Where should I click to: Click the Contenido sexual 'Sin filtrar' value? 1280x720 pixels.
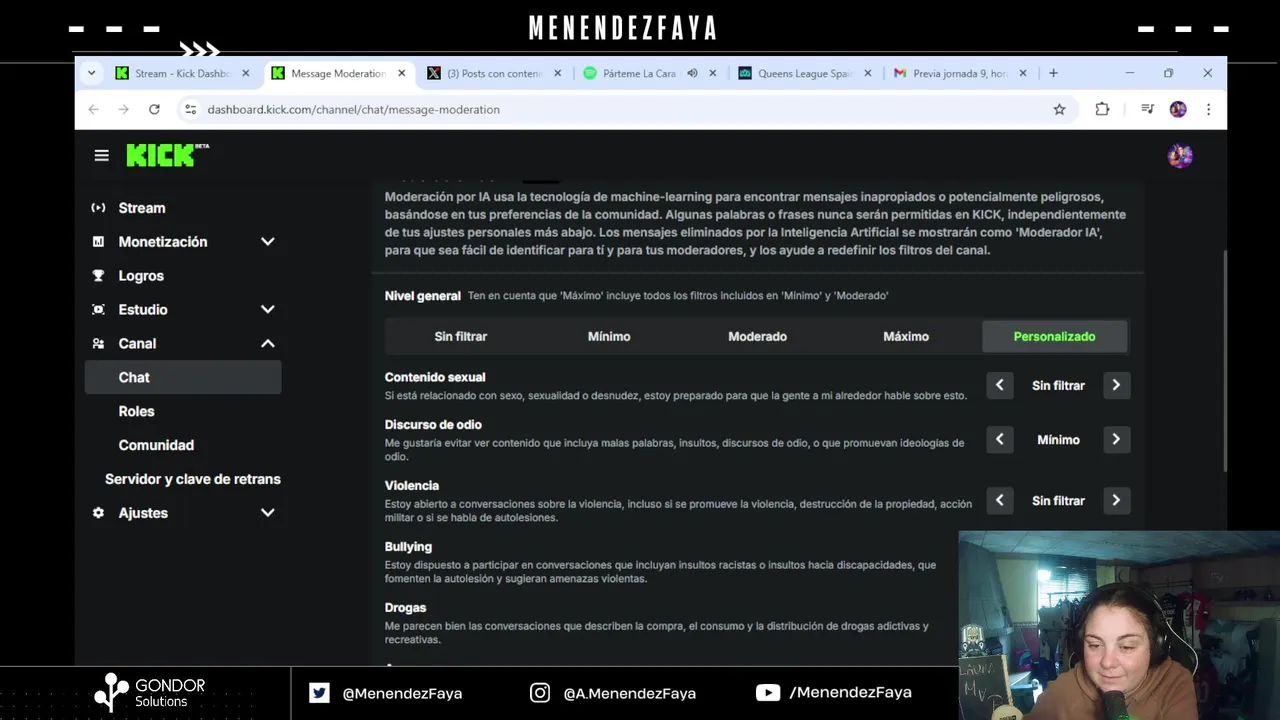tap(1058, 385)
